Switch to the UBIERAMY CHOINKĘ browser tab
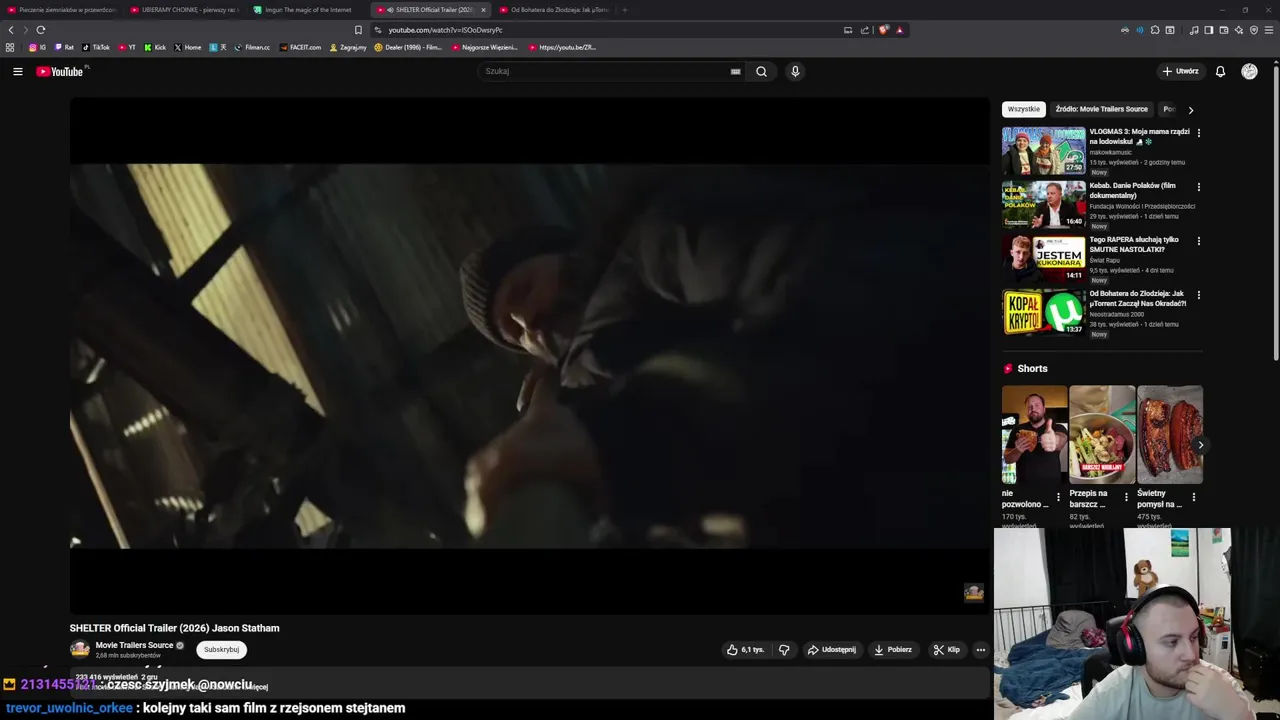Image resolution: width=1280 pixels, height=720 pixels. pyautogui.click(x=185, y=10)
